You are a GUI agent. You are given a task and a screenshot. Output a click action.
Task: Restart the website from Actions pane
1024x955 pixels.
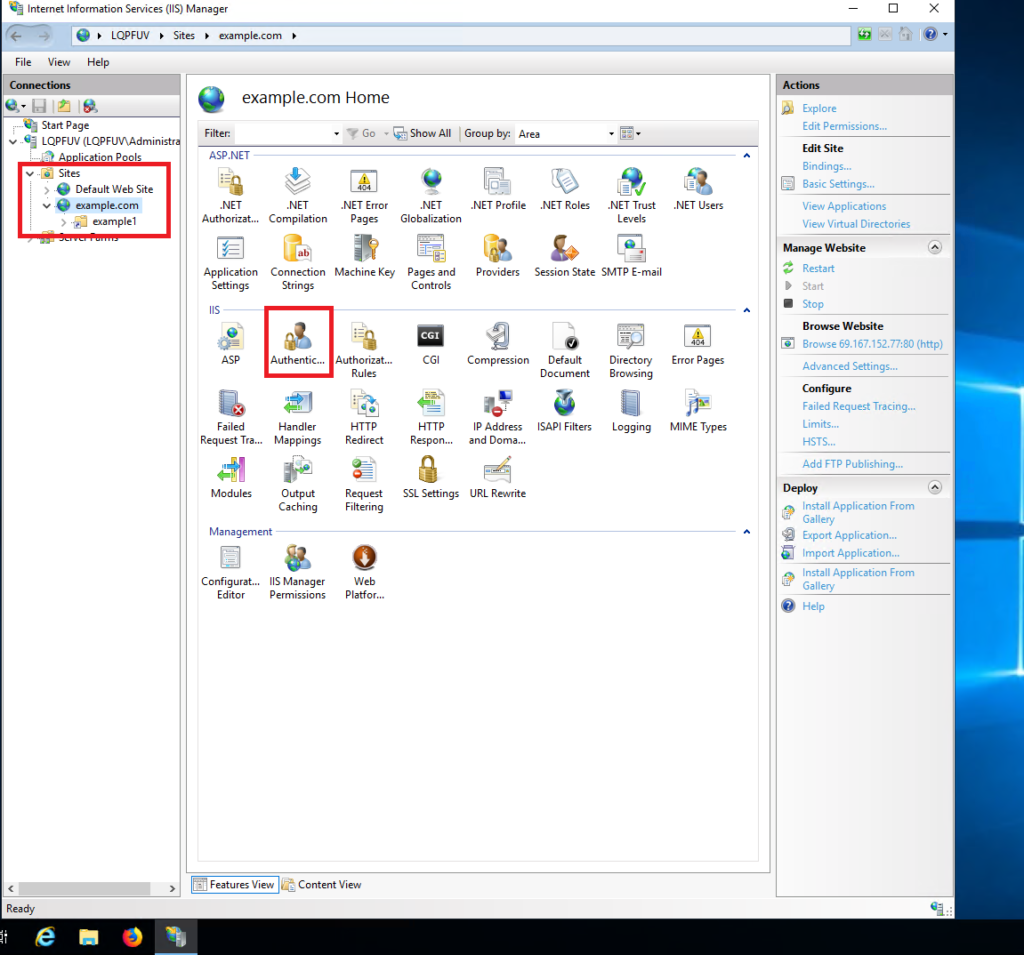click(817, 268)
